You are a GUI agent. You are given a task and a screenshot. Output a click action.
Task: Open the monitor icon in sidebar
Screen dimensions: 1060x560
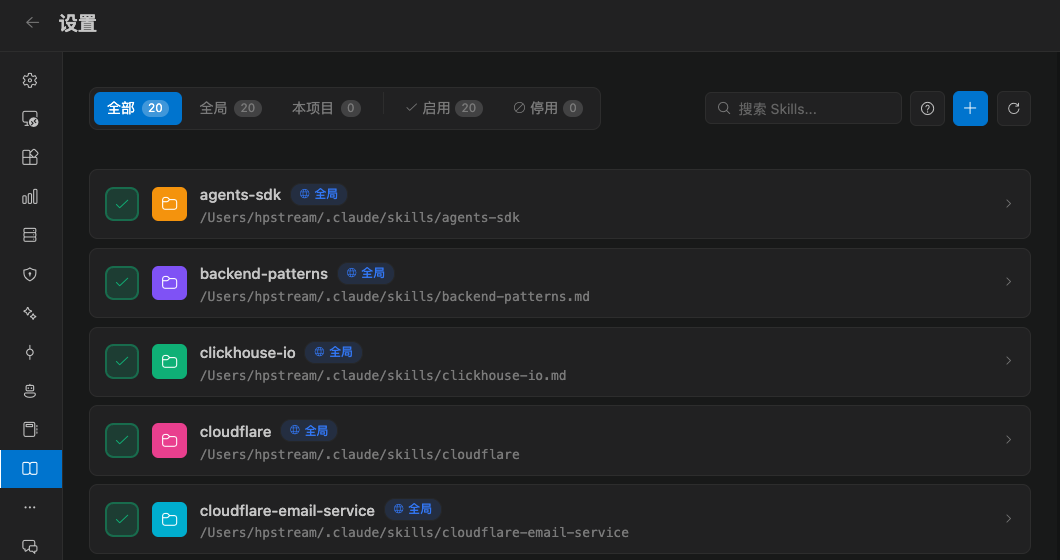(x=30, y=119)
